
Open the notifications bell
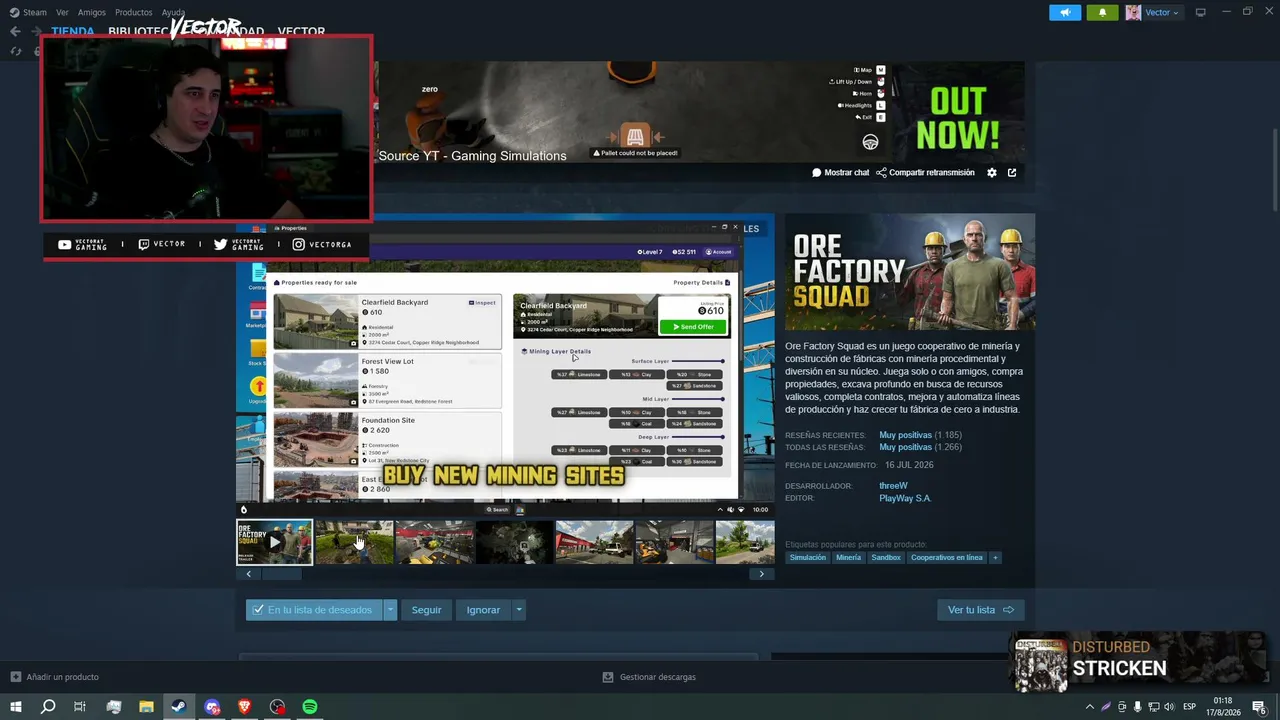click(x=1102, y=12)
